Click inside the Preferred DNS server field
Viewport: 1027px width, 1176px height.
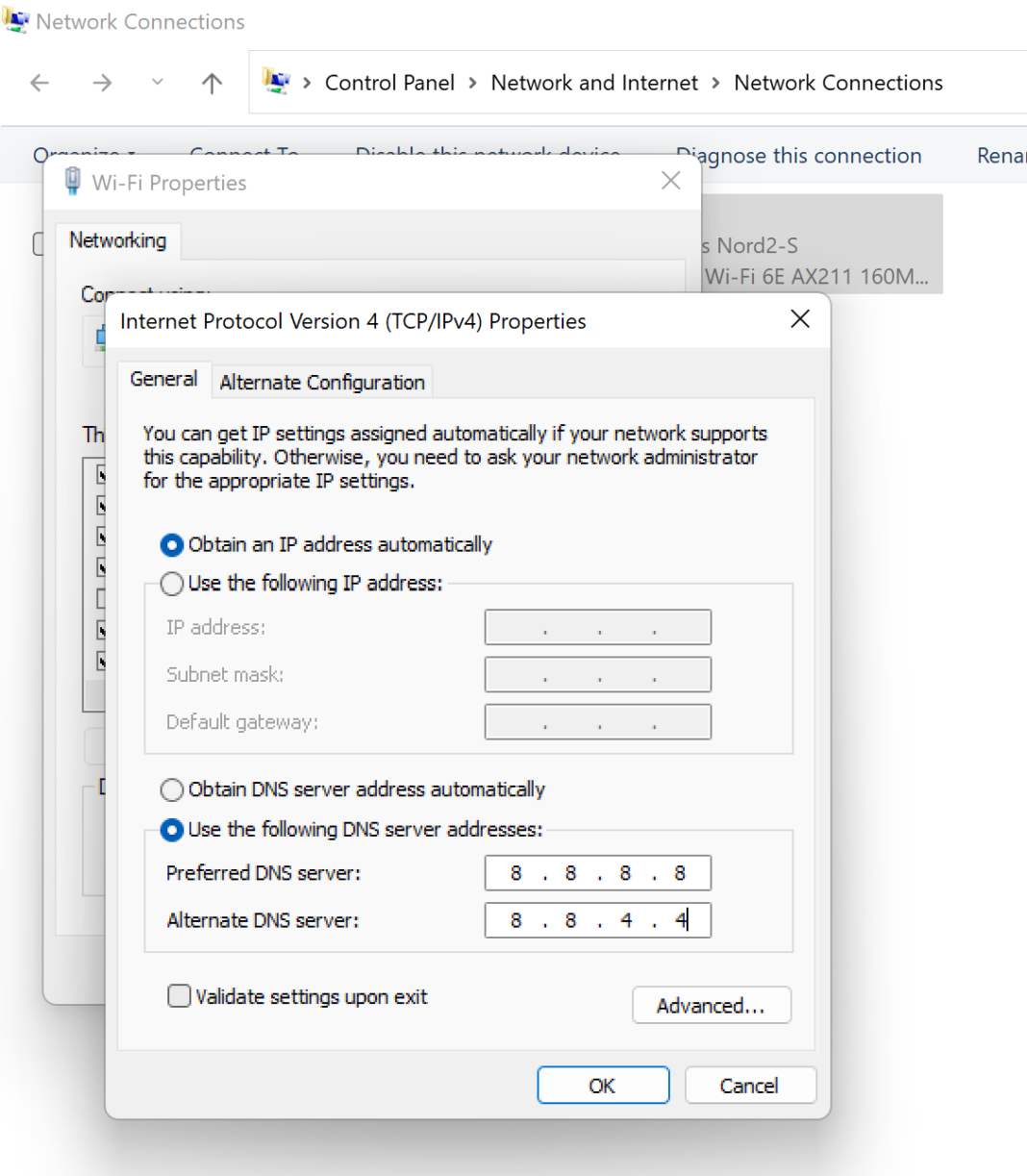597,872
